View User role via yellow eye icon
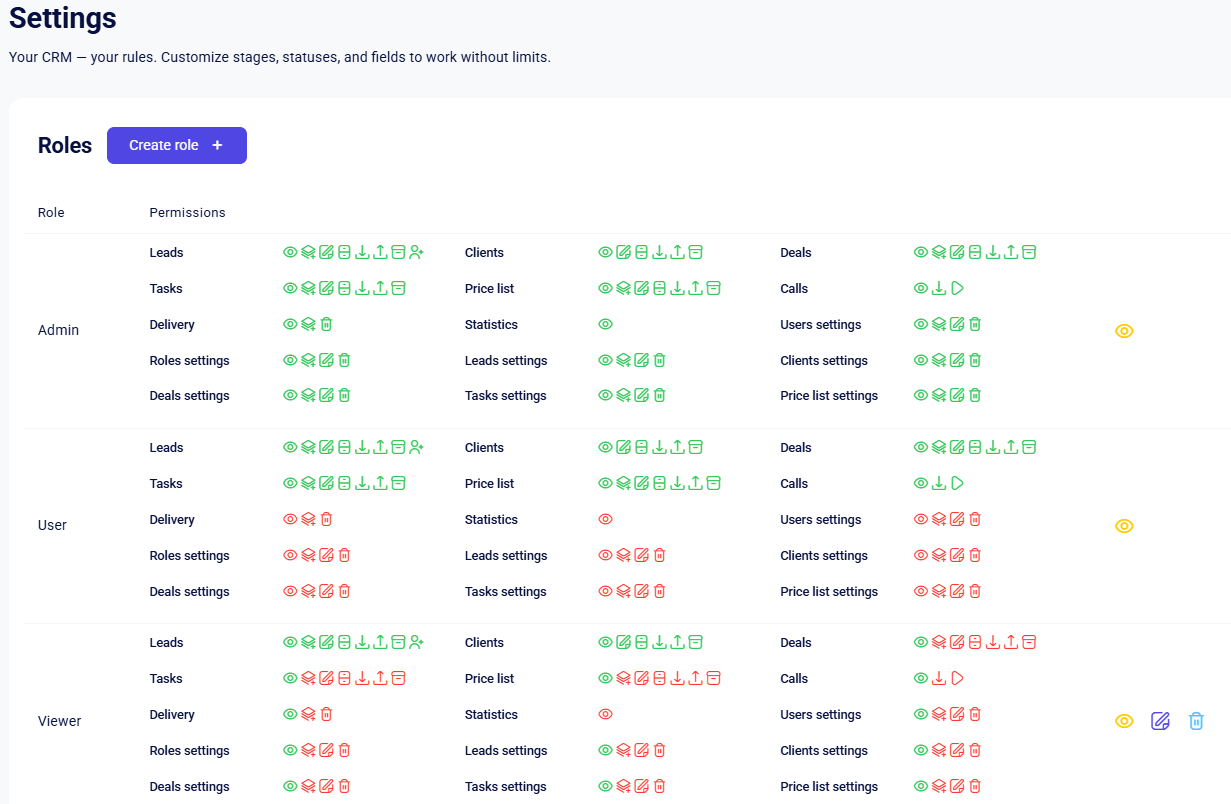Viewport: 1231px width, 804px height. pos(1124,526)
